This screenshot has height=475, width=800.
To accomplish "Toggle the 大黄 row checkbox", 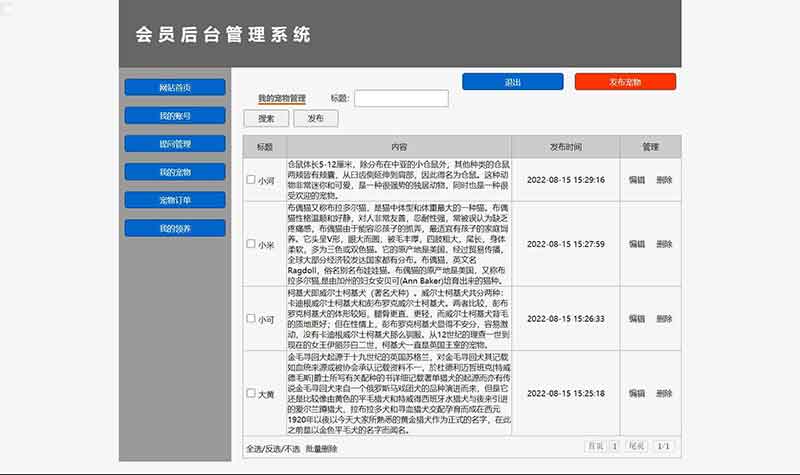I will pyautogui.click(x=251, y=394).
